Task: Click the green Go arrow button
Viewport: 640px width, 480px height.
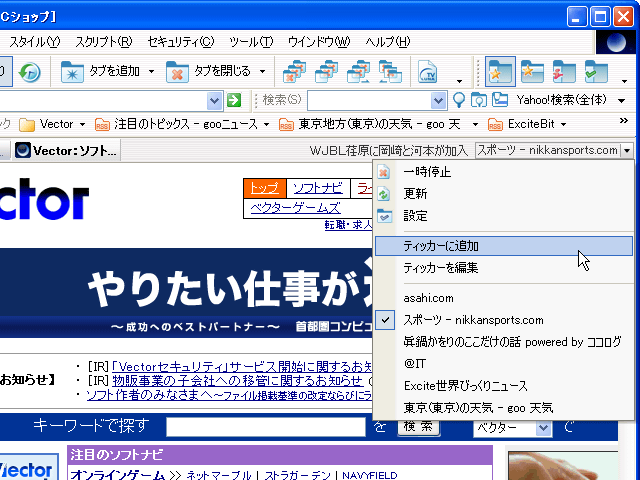Action: click(x=234, y=100)
